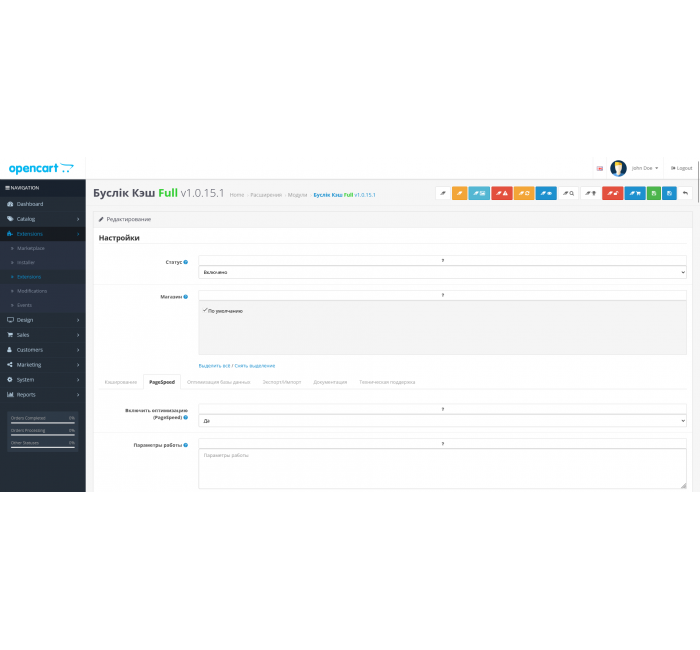Open Dashboard in the sidebar
700x650 pixels.
point(43,204)
